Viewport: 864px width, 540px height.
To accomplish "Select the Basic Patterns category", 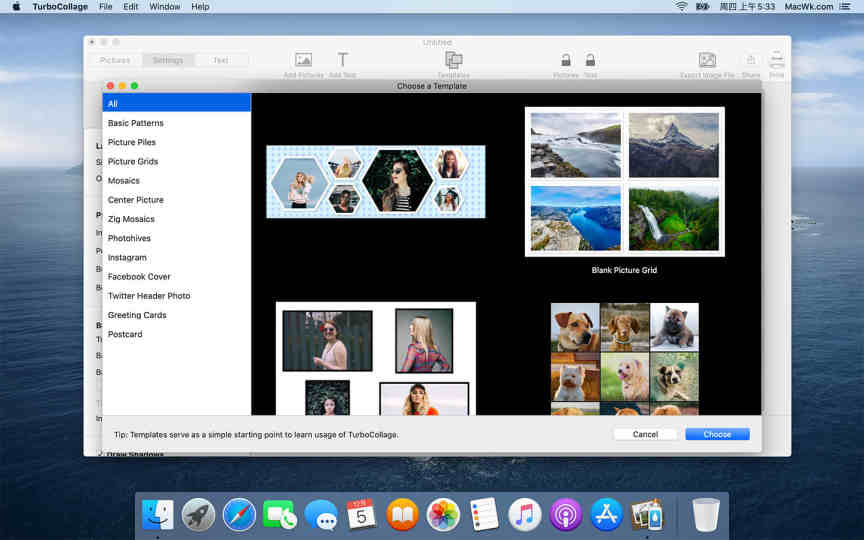I will click(x=176, y=123).
